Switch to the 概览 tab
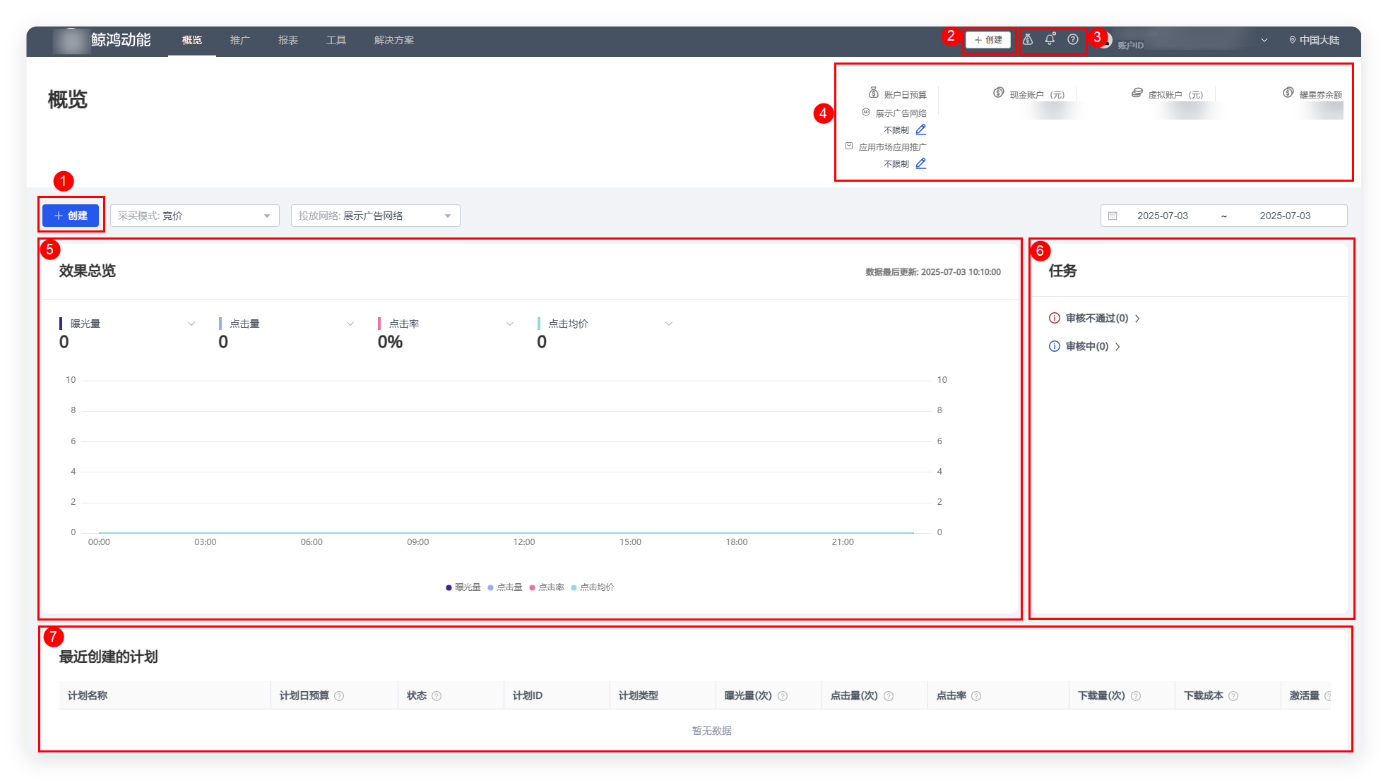The image size is (1387, 781). [192, 40]
